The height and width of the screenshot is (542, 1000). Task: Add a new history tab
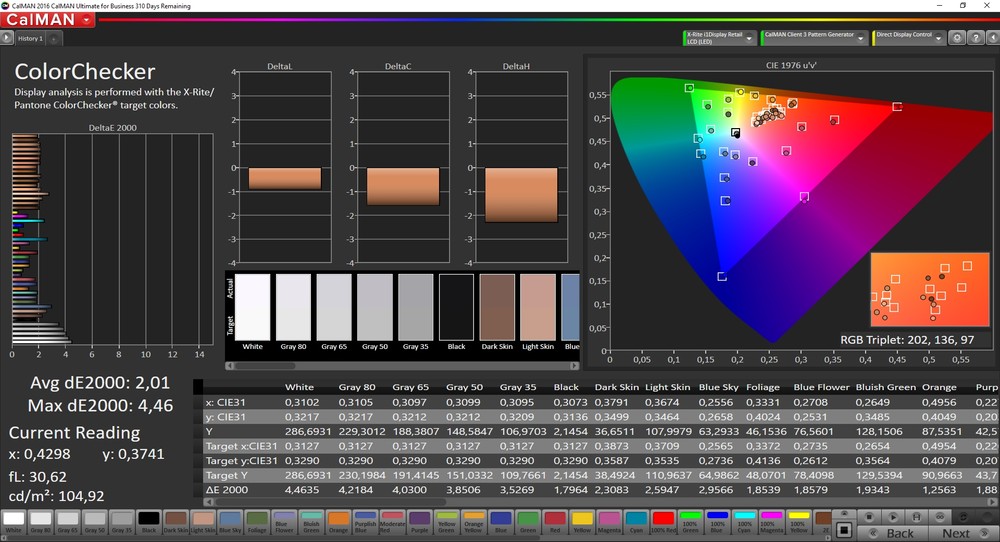(54, 39)
